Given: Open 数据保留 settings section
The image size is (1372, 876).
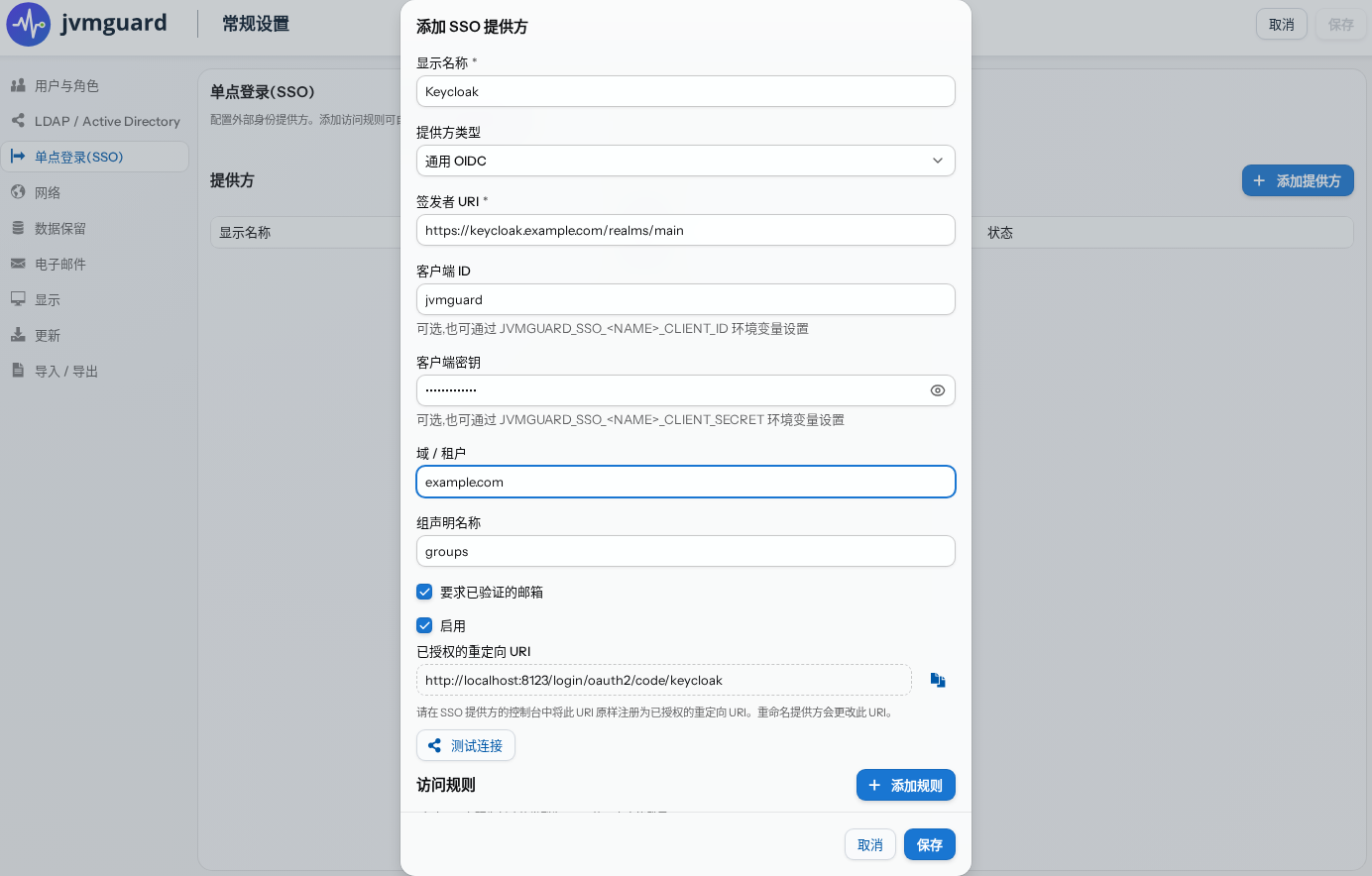Looking at the screenshot, I should coord(94,228).
